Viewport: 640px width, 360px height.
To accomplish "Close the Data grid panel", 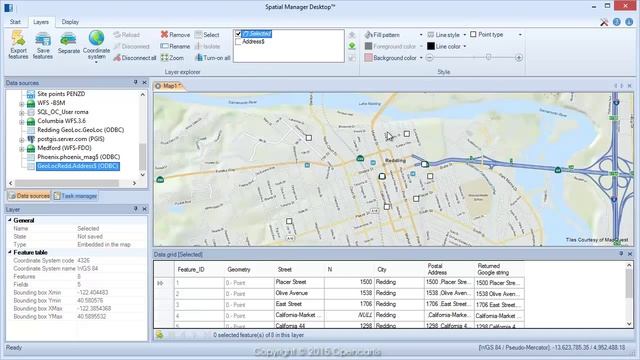I will 630,254.
